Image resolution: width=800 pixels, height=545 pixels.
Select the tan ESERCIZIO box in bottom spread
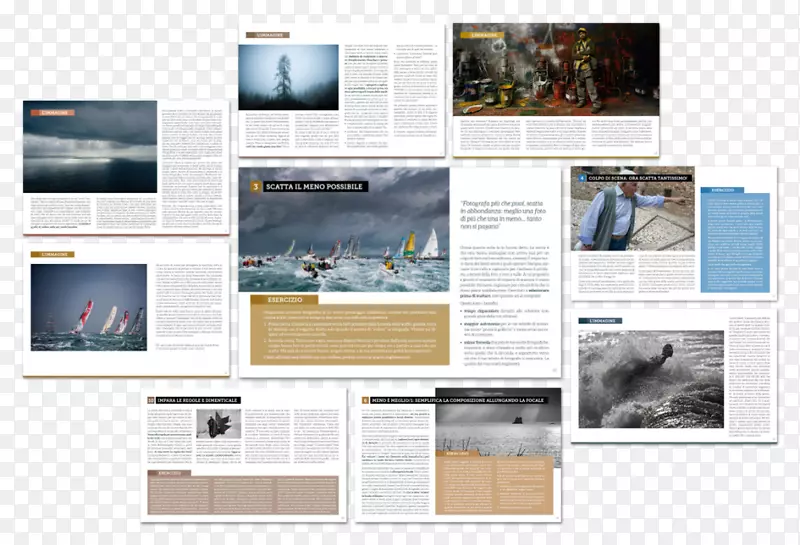[x=494, y=482]
